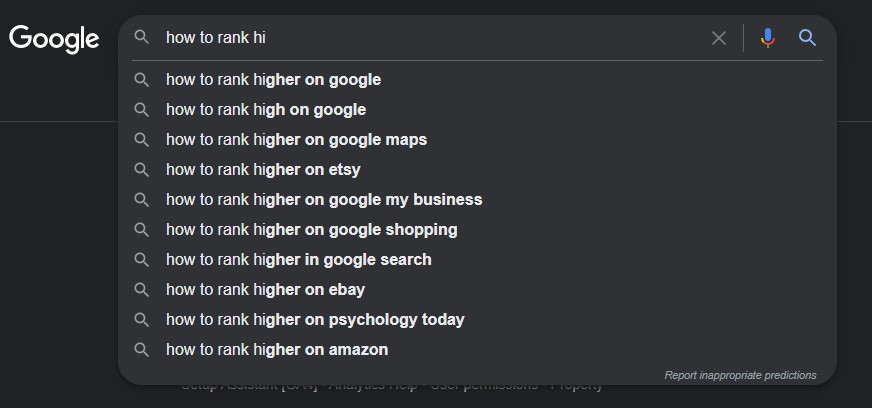Open 'Report inappropriate predictions' link
Screen dimensions: 872x408
(x=740, y=375)
